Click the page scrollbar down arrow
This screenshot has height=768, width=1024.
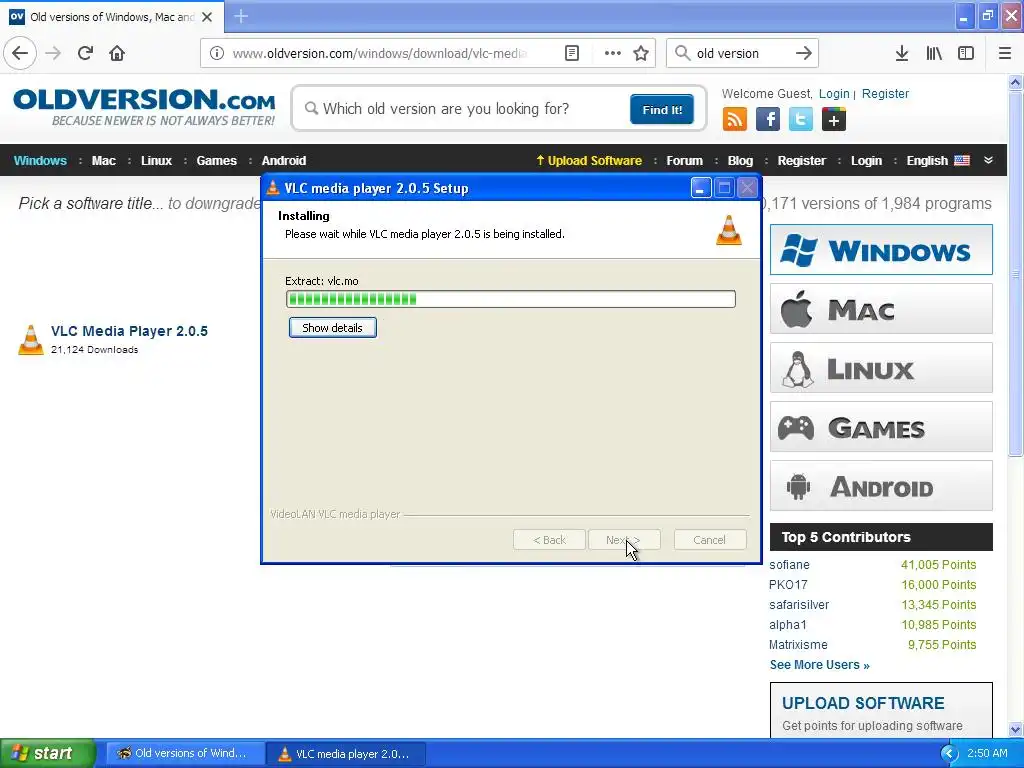coord(1016,729)
